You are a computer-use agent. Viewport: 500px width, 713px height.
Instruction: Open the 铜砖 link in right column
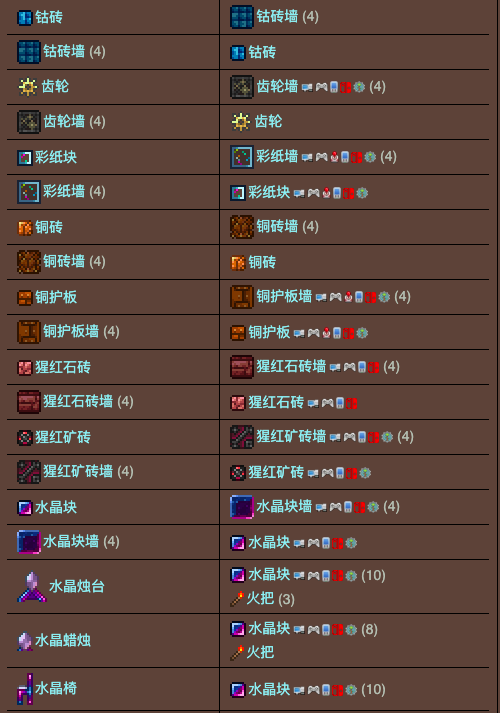click(262, 262)
